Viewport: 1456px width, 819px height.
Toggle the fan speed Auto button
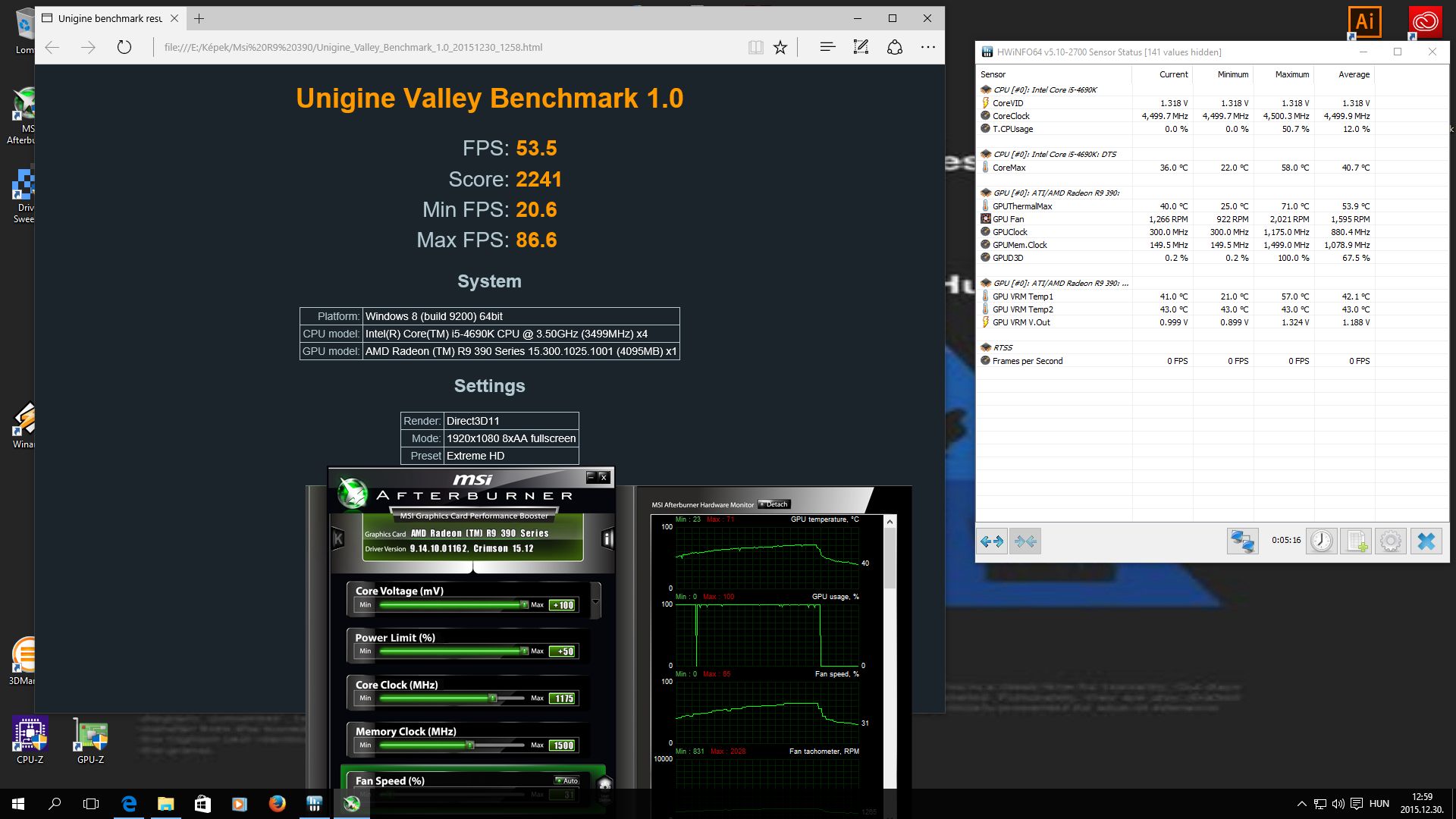pos(566,780)
